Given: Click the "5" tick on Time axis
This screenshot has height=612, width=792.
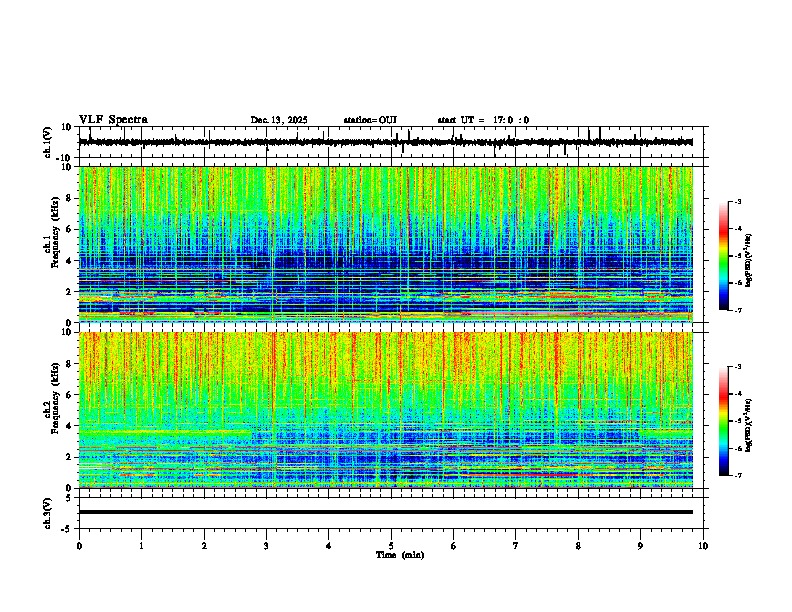Looking at the screenshot, I should point(391,546).
